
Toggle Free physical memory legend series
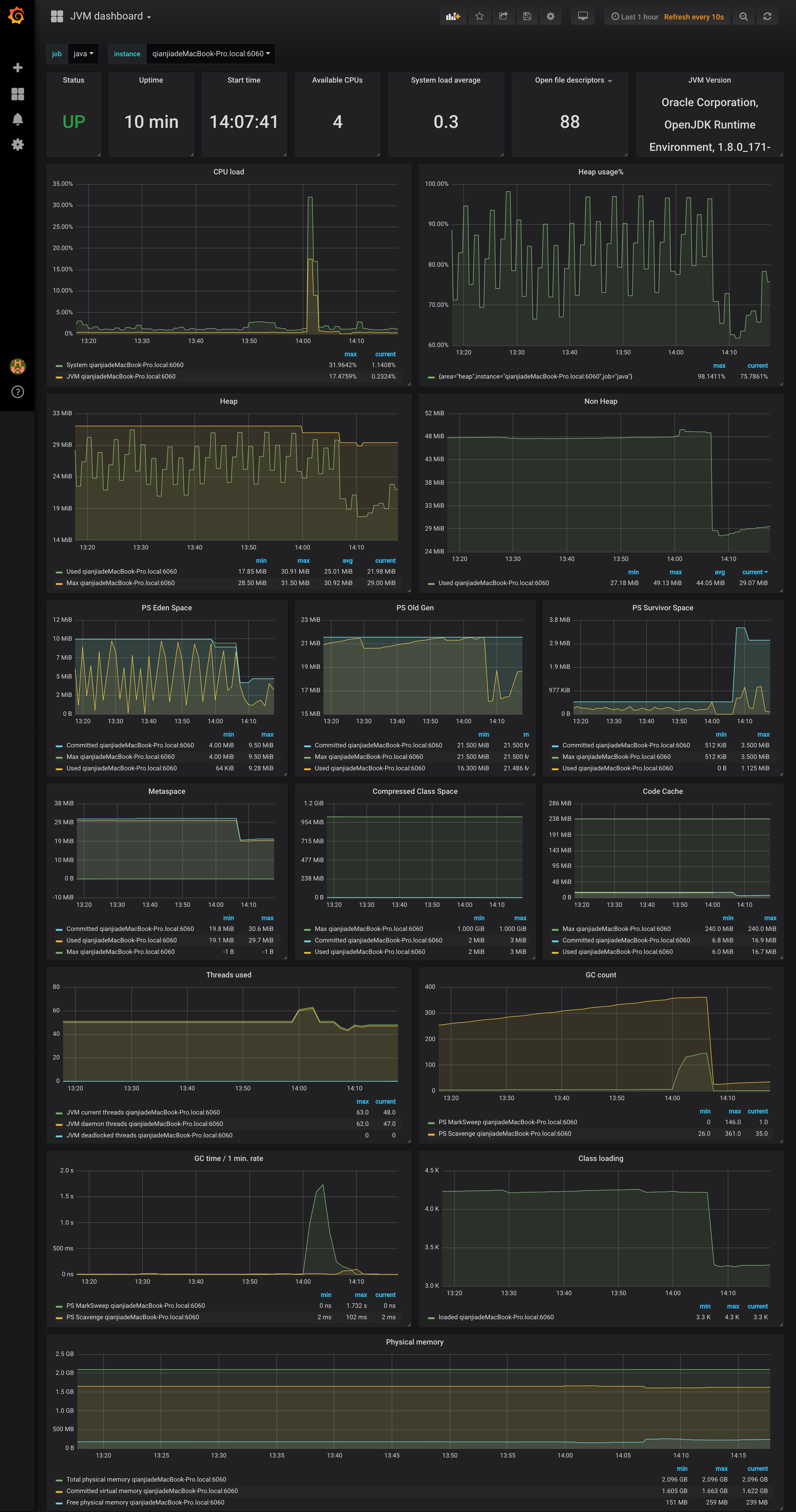(x=145, y=1502)
